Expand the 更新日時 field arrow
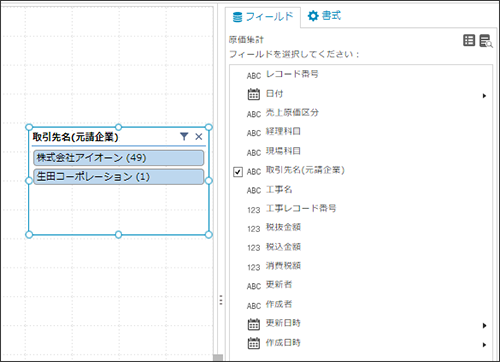Image resolution: width=500 pixels, height=362 pixels. tap(484, 326)
